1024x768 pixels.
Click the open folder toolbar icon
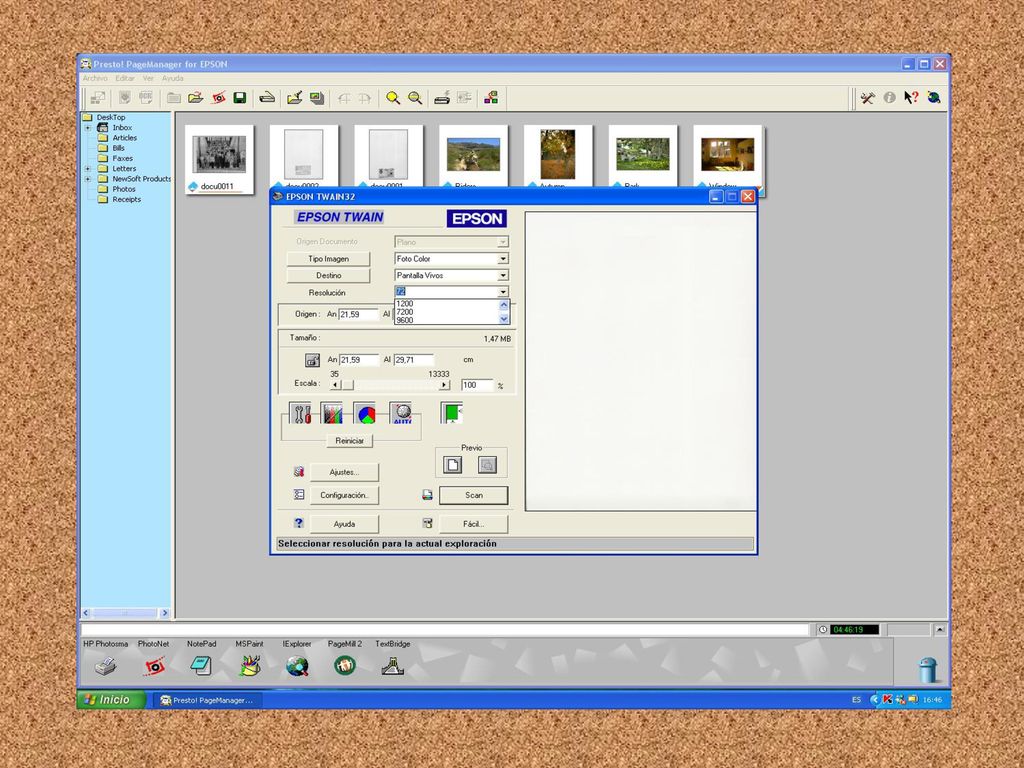tap(195, 98)
